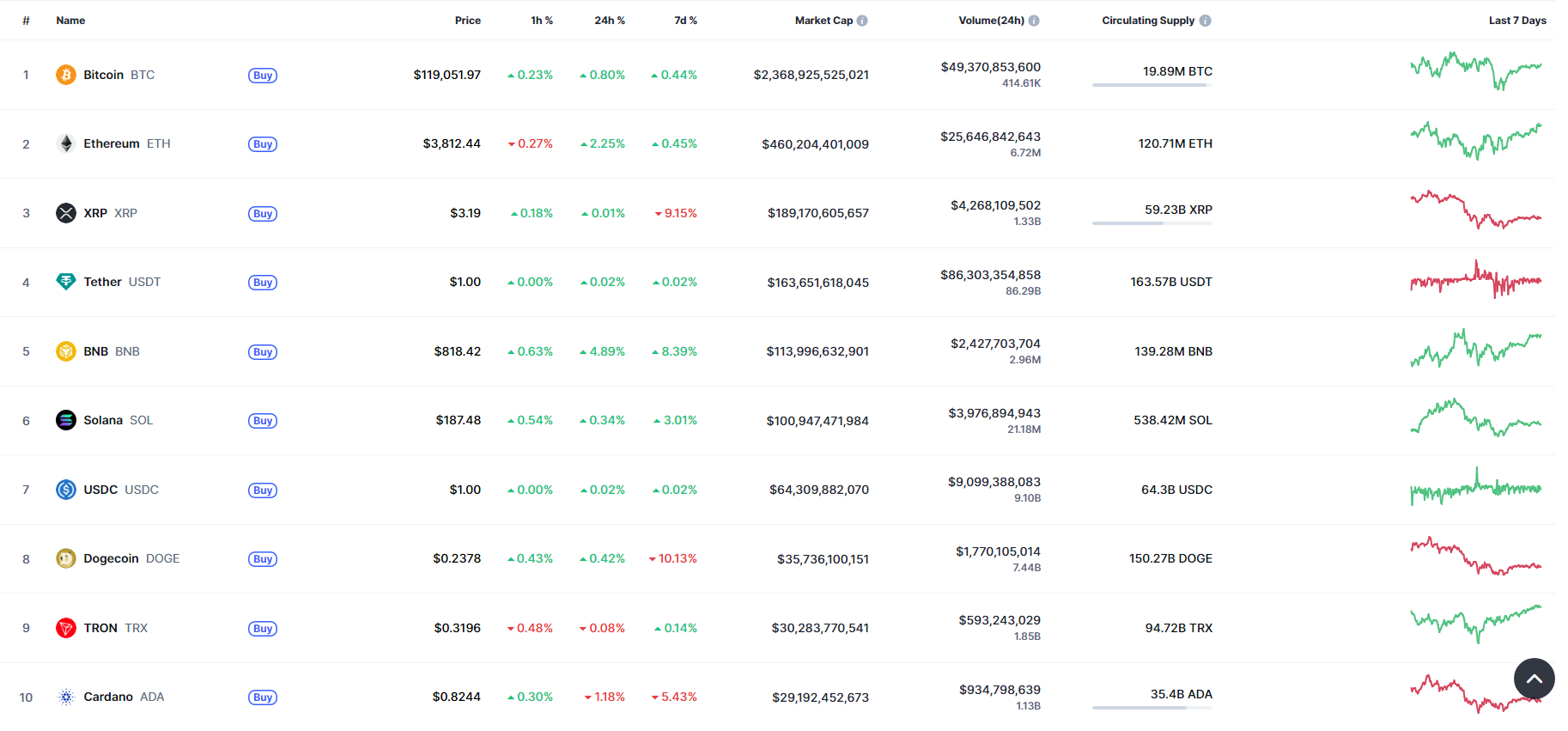
Task: Click Cardano's circulating supply progress bar
Action: pyautogui.click(x=1152, y=708)
